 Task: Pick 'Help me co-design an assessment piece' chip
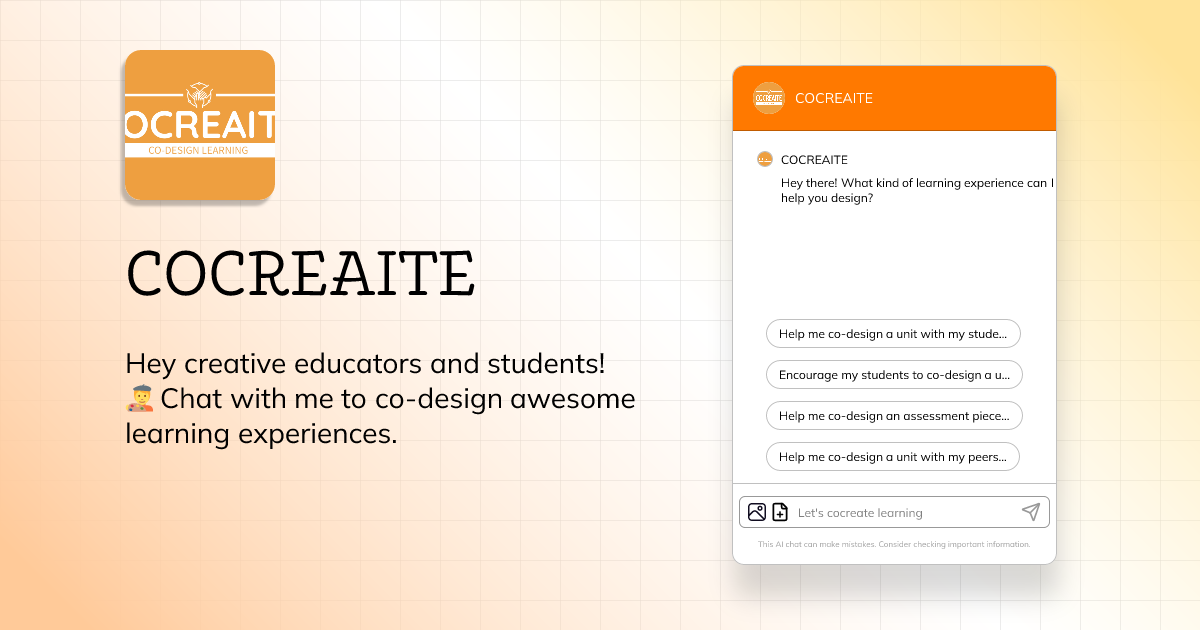(893, 416)
